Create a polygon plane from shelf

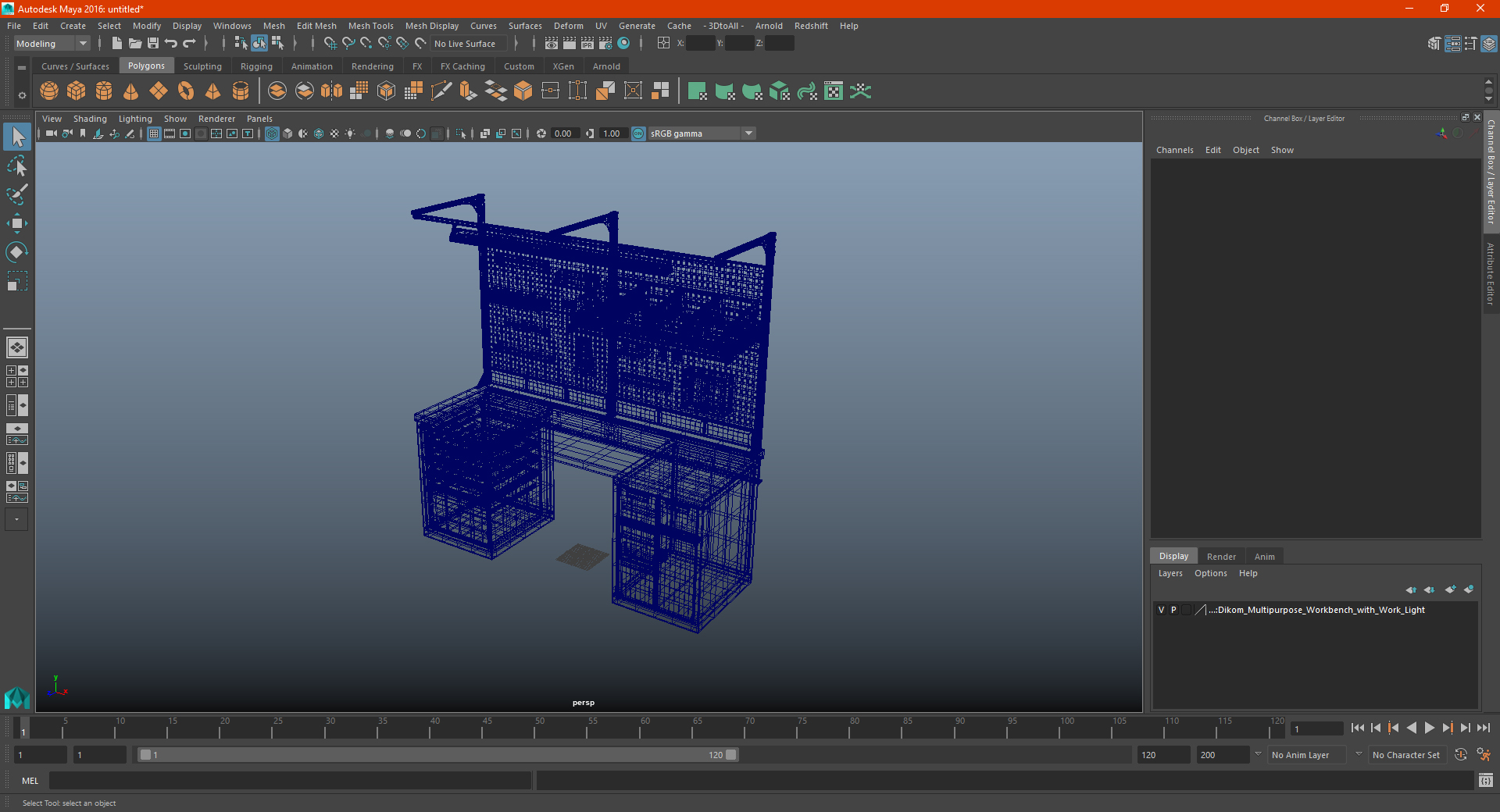(x=159, y=91)
